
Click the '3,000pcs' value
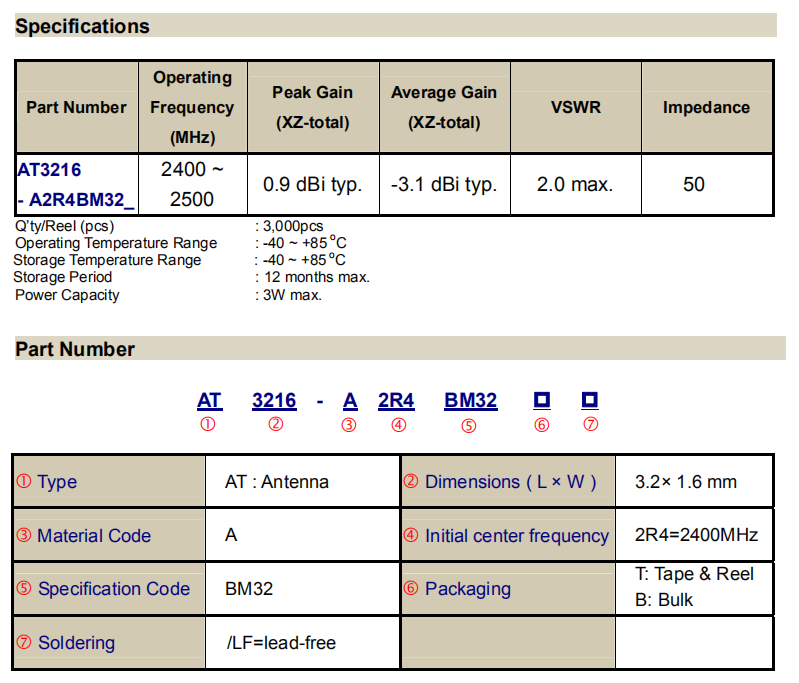[x=293, y=226]
